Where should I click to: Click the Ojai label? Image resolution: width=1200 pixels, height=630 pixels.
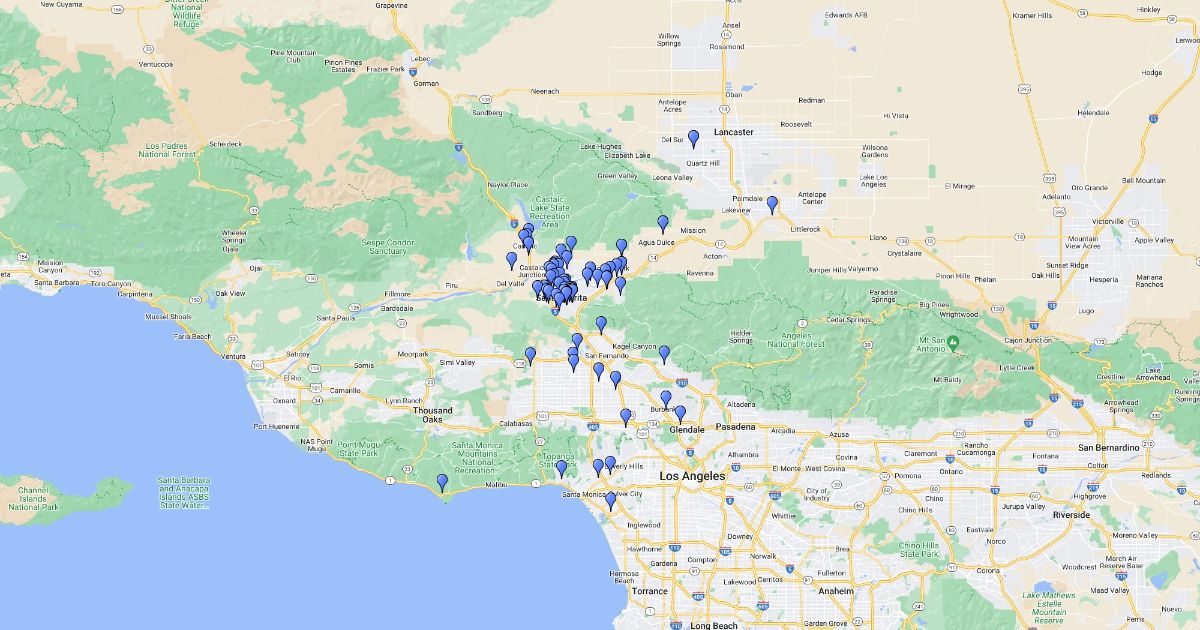click(257, 268)
